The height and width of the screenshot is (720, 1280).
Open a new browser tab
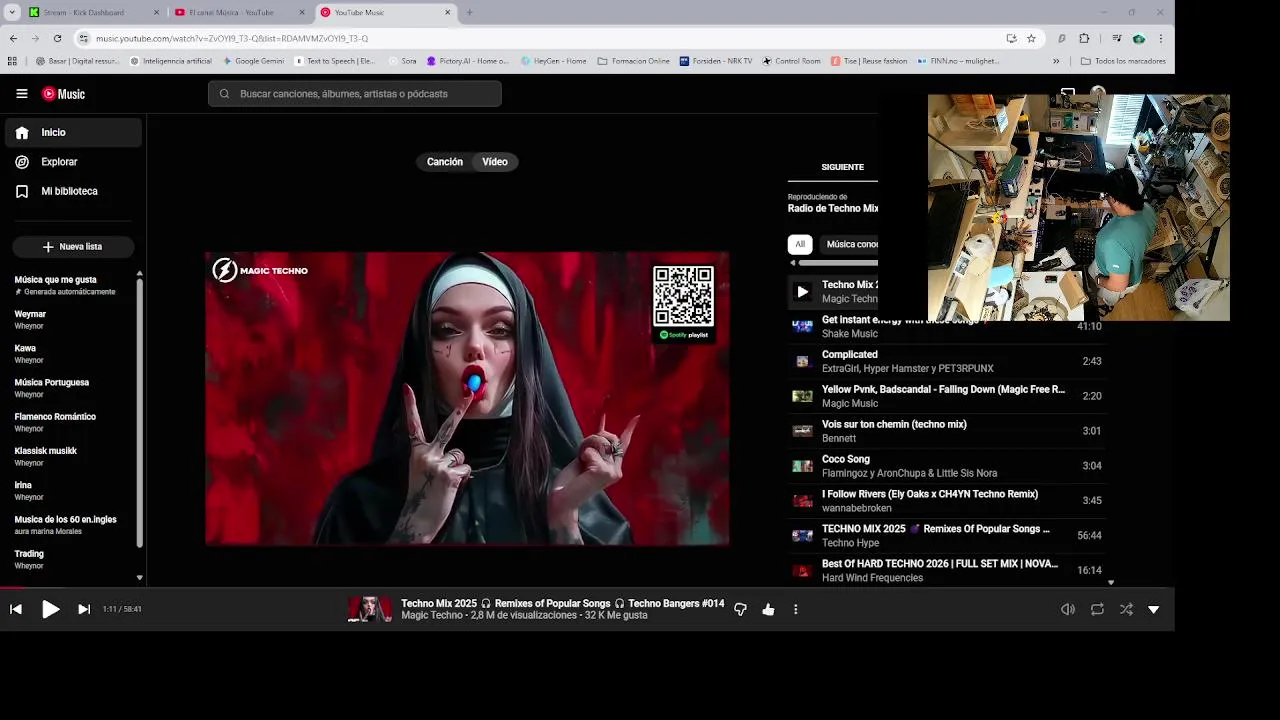tap(469, 12)
